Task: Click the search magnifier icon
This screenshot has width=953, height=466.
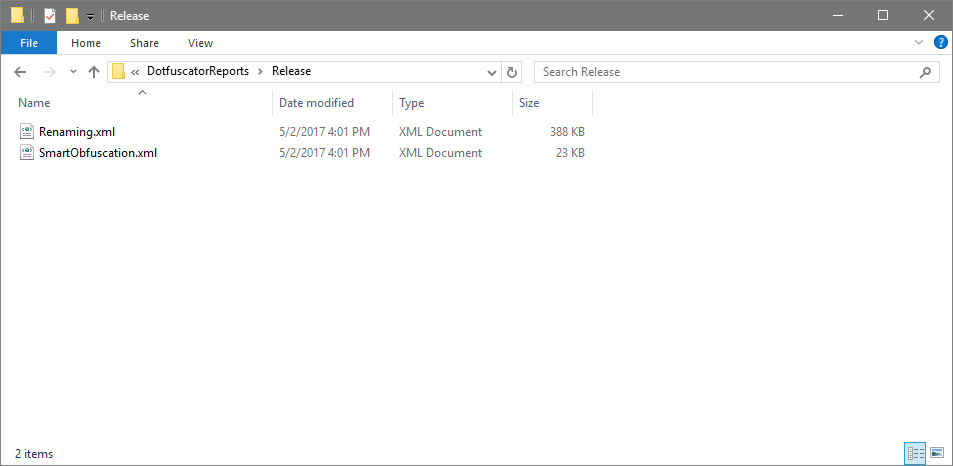Action: click(925, 72)
